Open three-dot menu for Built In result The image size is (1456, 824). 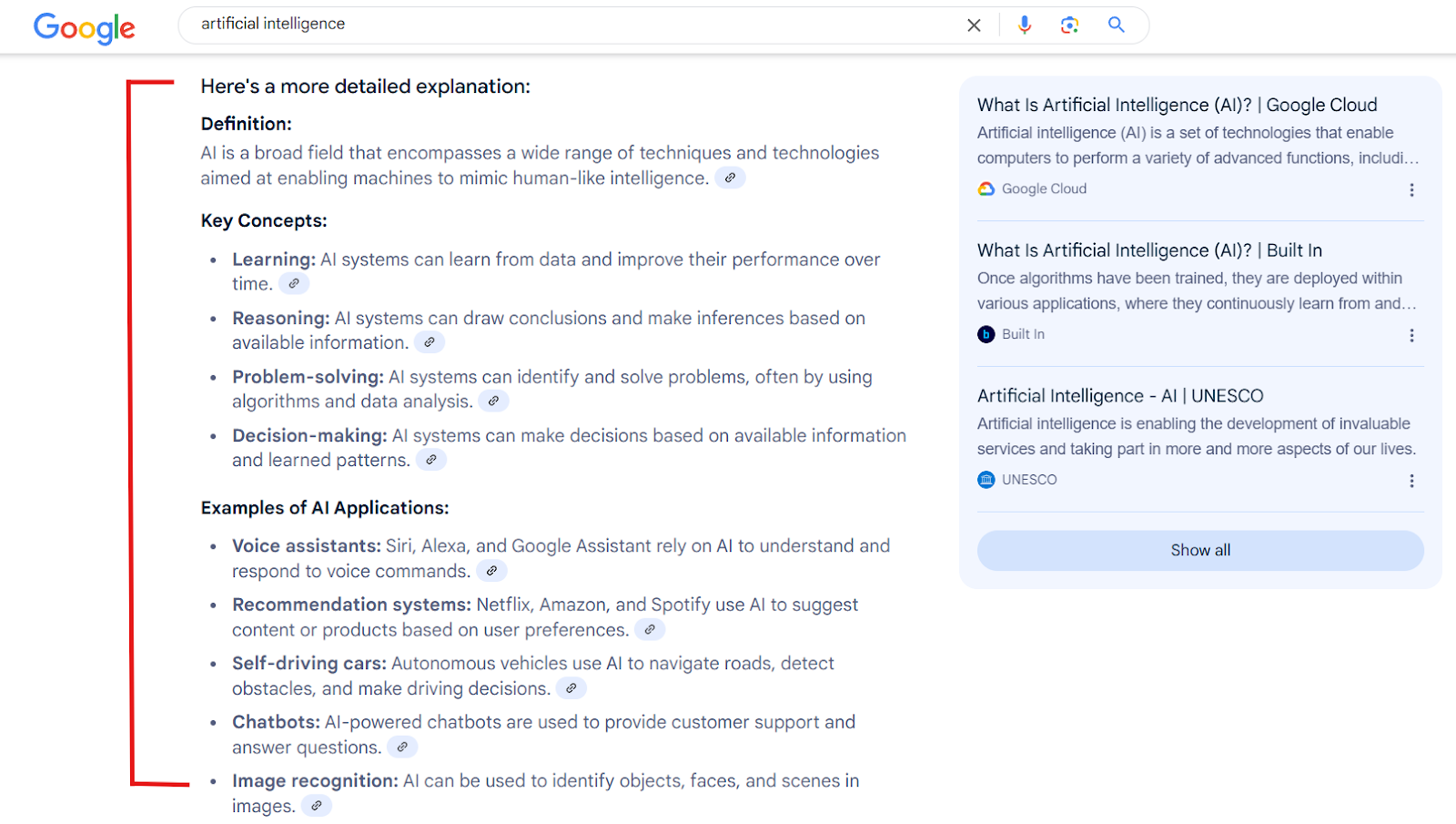[1411, 335]
